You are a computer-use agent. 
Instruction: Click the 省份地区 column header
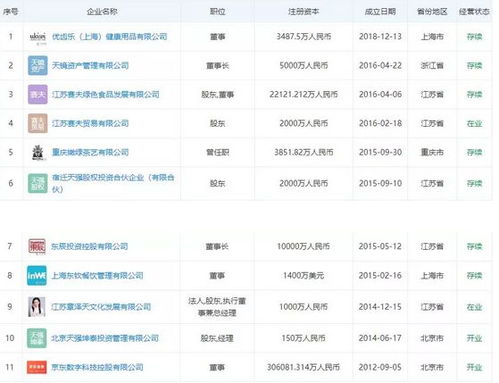point(432,12)
